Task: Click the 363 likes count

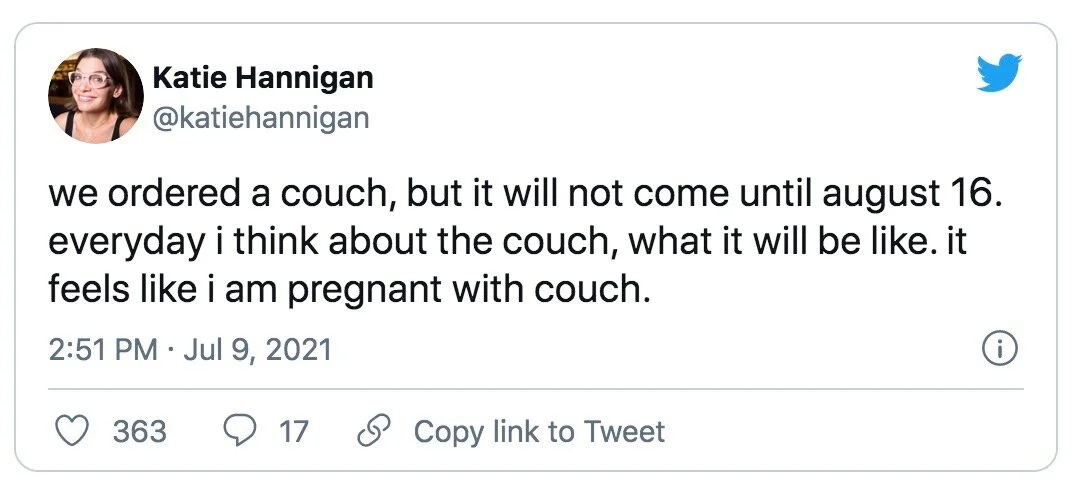Action: (x=139, y=431)
